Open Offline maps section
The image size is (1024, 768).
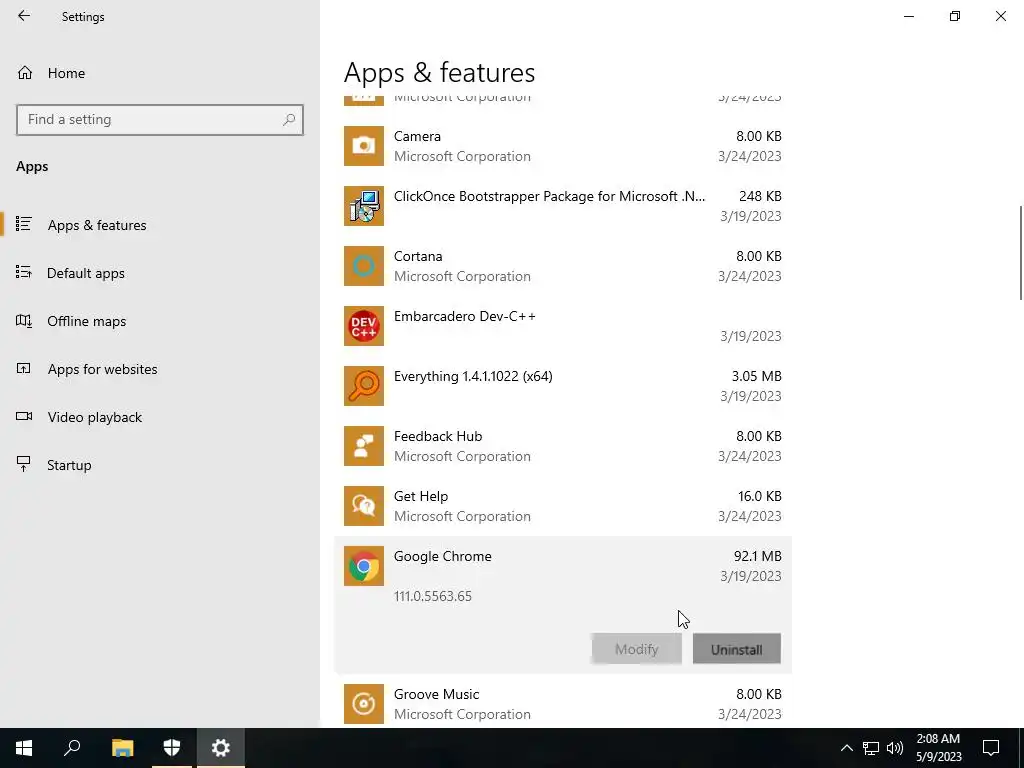(160, 321)
